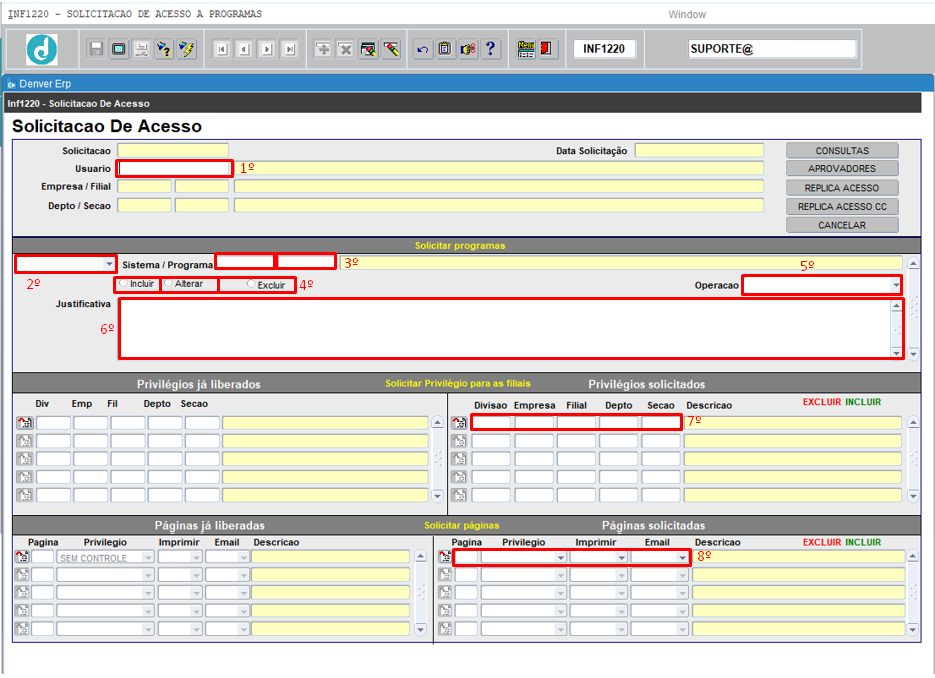
Task: Click the Undo arrow toolbar icon
Action: (423, 49)
